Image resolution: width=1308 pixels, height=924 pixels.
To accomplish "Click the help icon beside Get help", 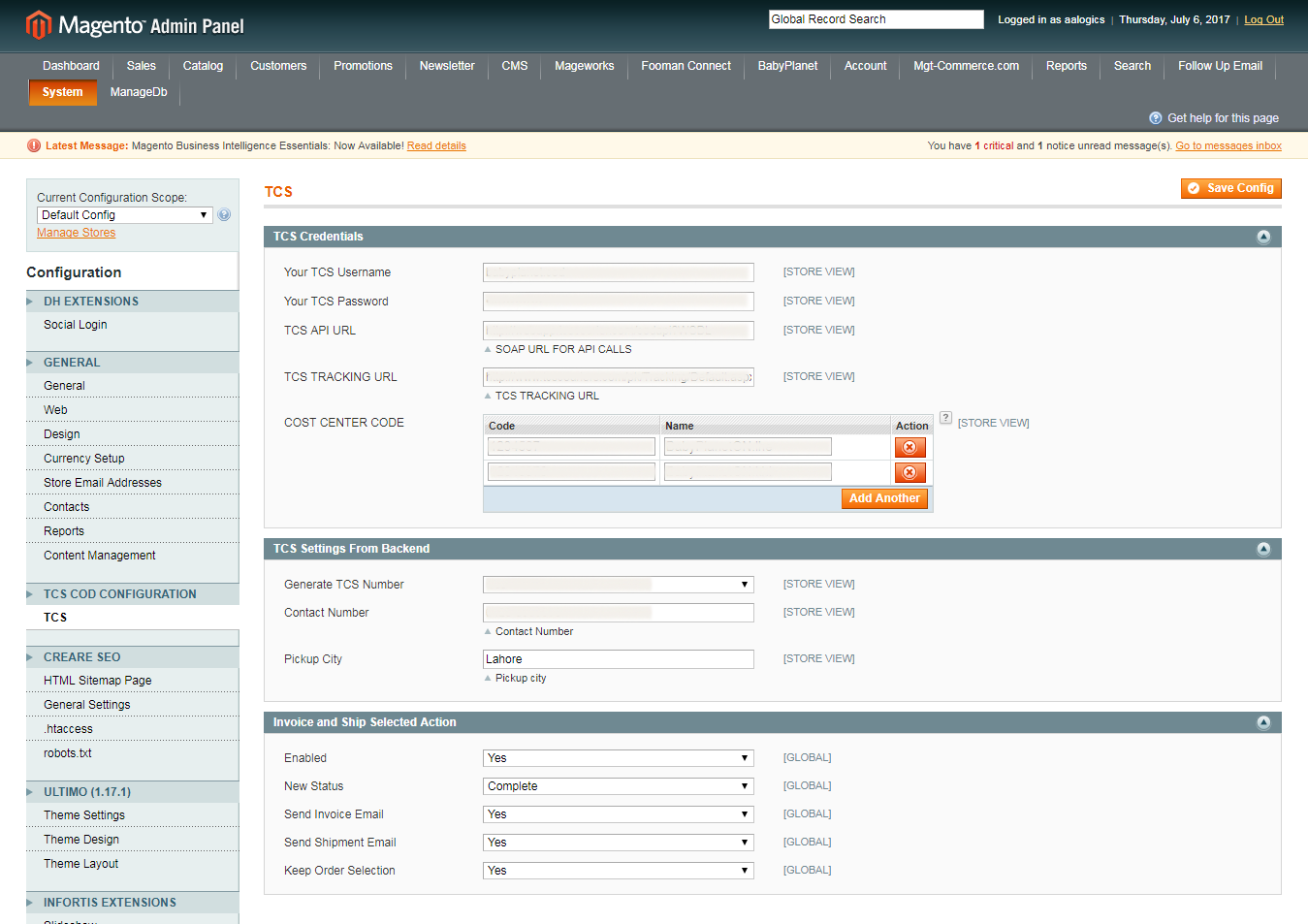I will coord(1155,118).
